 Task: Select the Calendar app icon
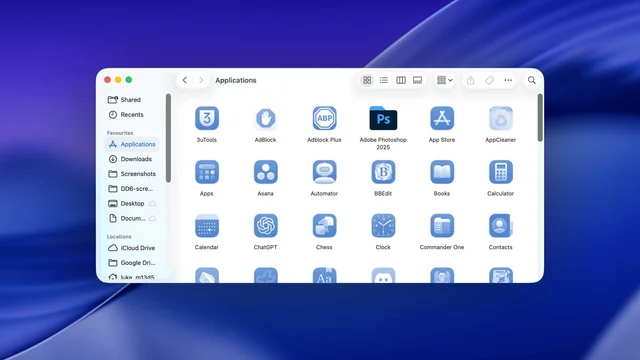tap(207, 225)
